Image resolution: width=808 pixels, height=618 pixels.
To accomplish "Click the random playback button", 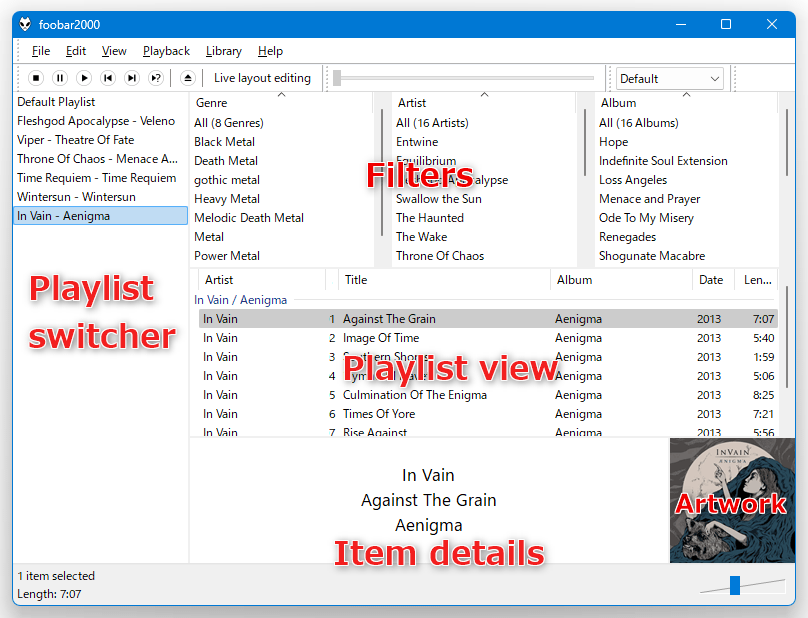I will 156,78.
